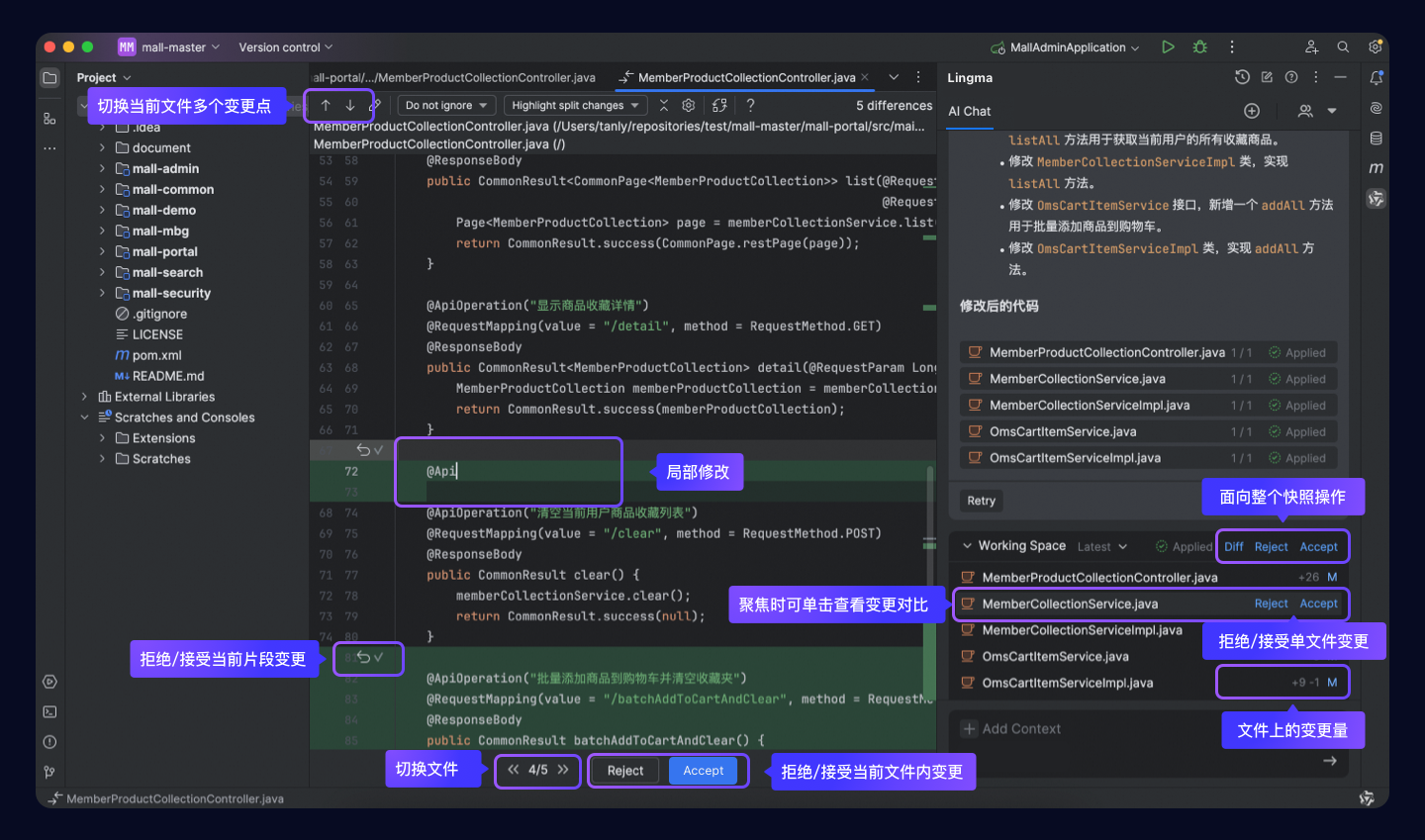Open Lingma help question-circle icon
Image resolution: width=1425 pixels, height=840 pixels.
pyautogui.click(x=1291, y=77)
